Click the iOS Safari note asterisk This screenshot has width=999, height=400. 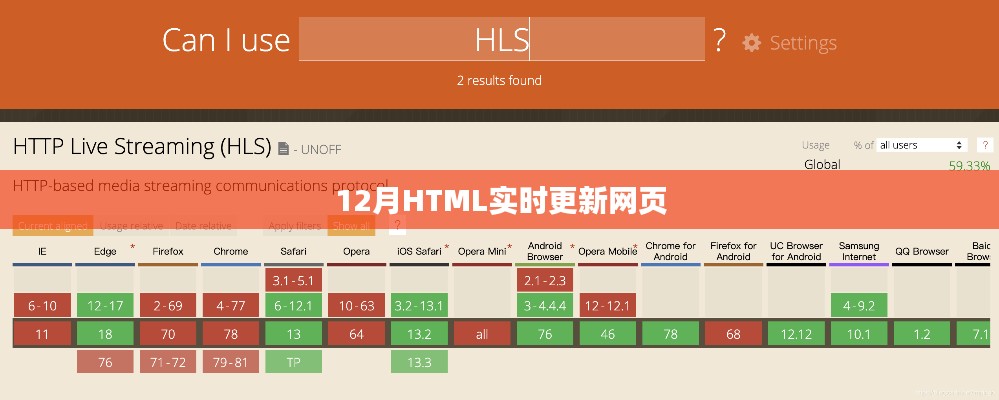[x=447, y=246]
